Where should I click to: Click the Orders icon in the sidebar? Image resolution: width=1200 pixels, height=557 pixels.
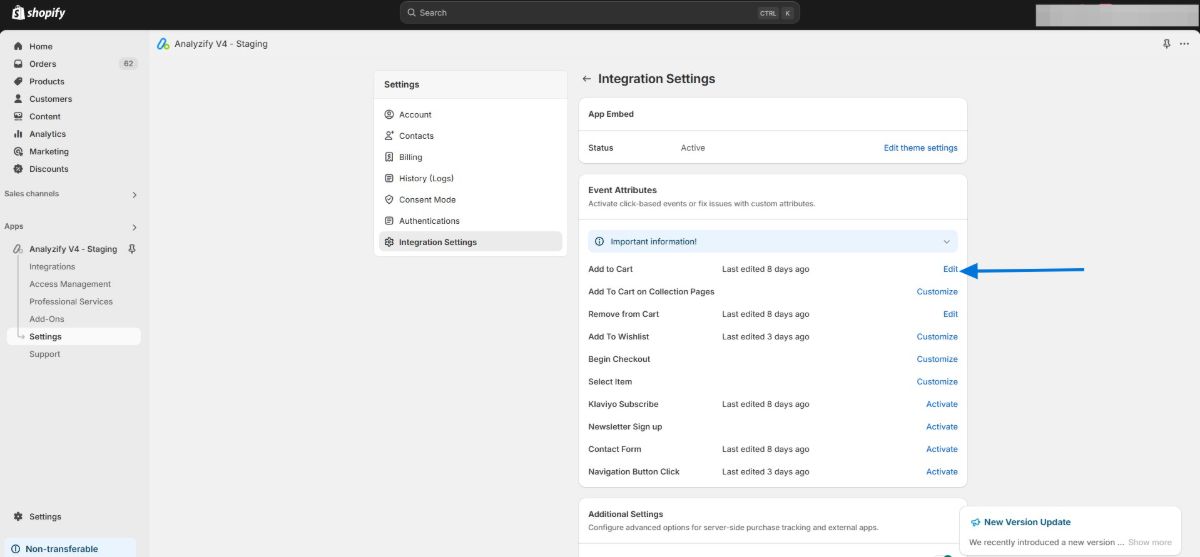click(x=18, y=64)
